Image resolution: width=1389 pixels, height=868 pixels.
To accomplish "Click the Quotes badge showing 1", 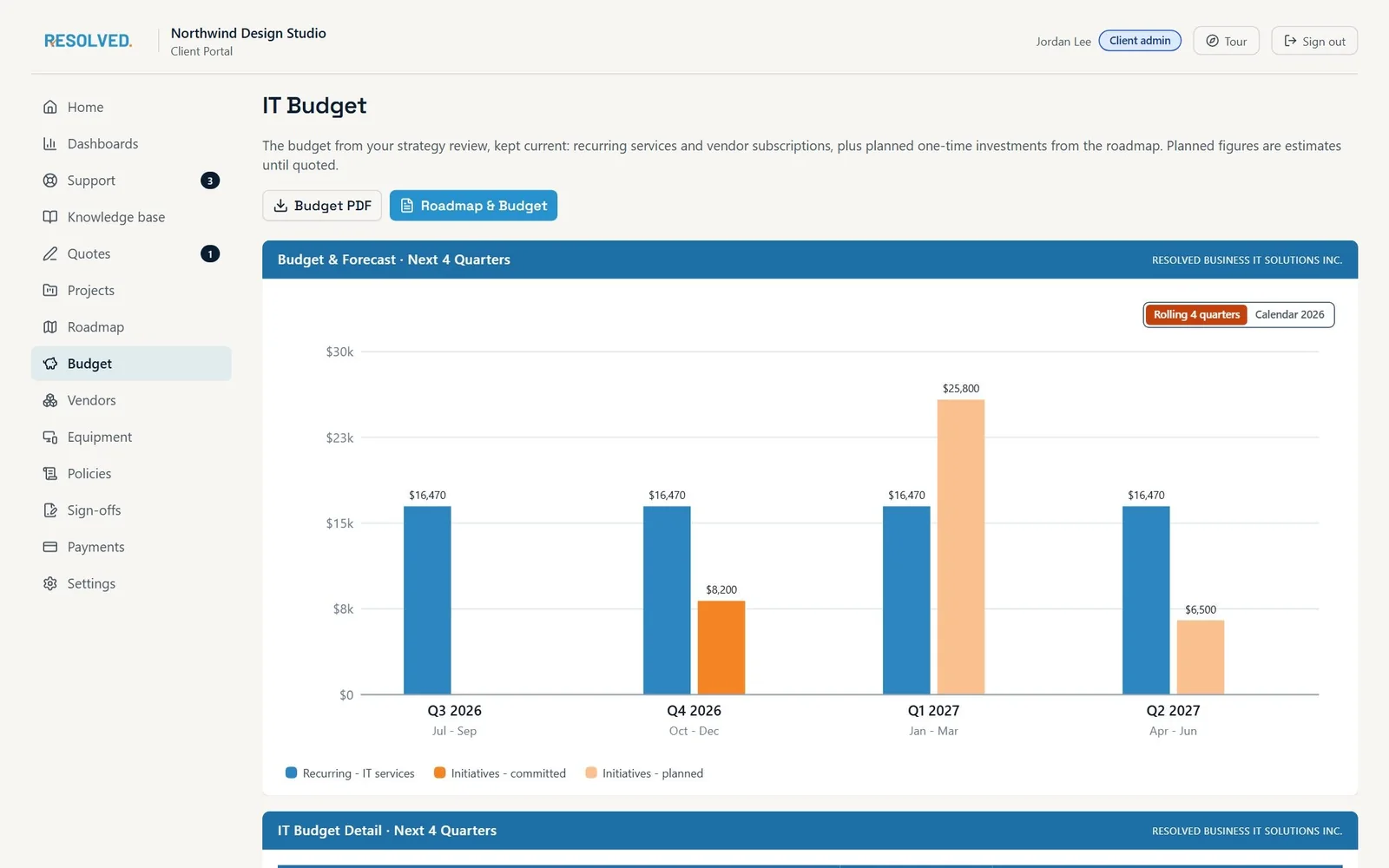I will coord(210,253).
